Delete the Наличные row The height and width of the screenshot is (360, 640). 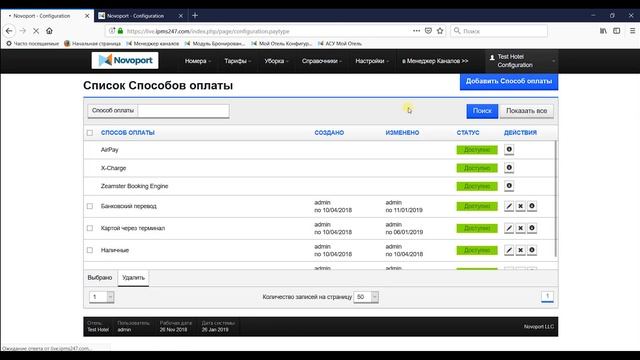coord(520,250)
